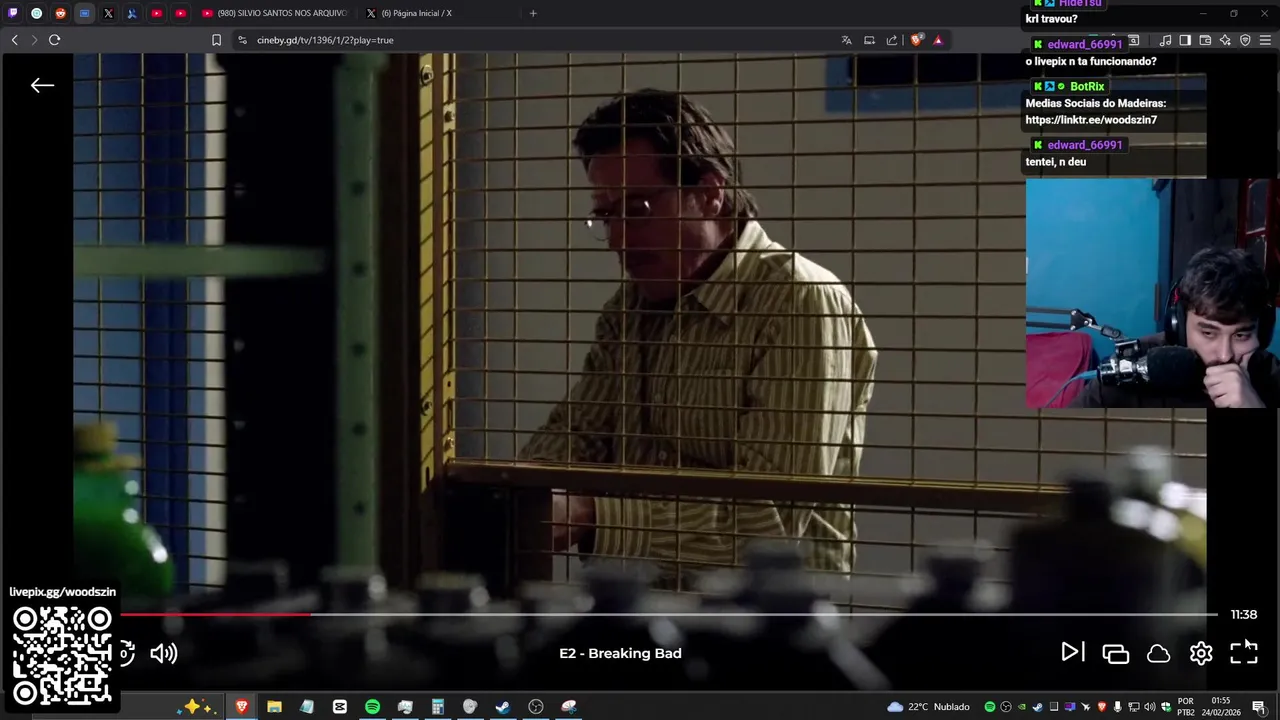The image size is (1280, 720).
Task: Switch keyboard language POR PTB2
Action: (x=1186, y=707)
